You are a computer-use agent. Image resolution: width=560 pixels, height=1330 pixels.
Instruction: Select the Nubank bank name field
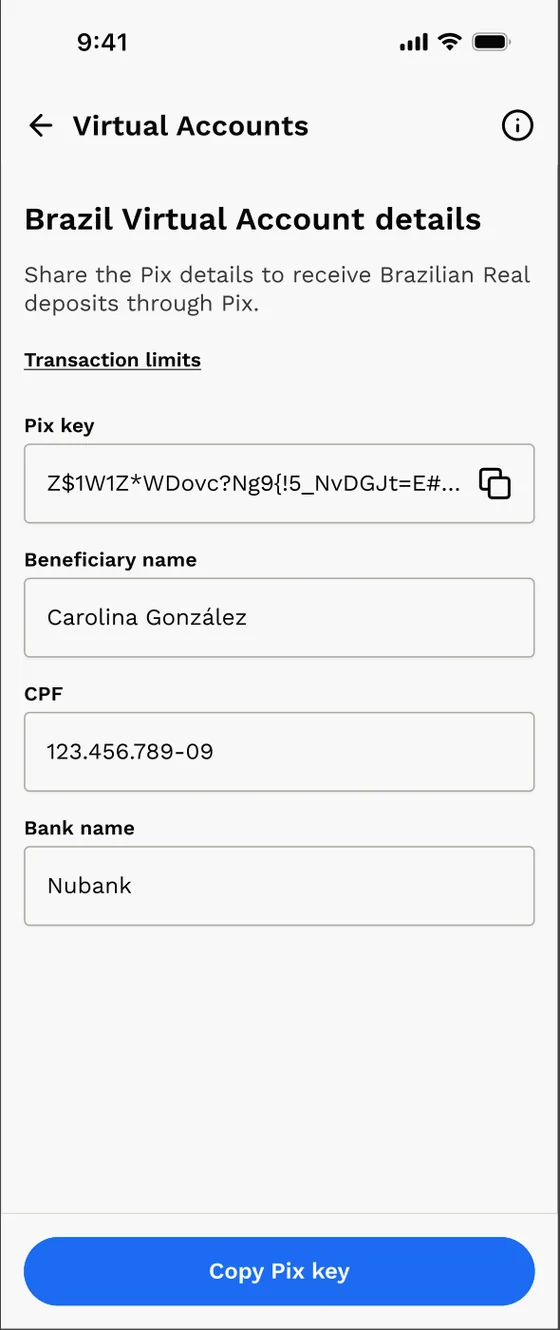279,885
